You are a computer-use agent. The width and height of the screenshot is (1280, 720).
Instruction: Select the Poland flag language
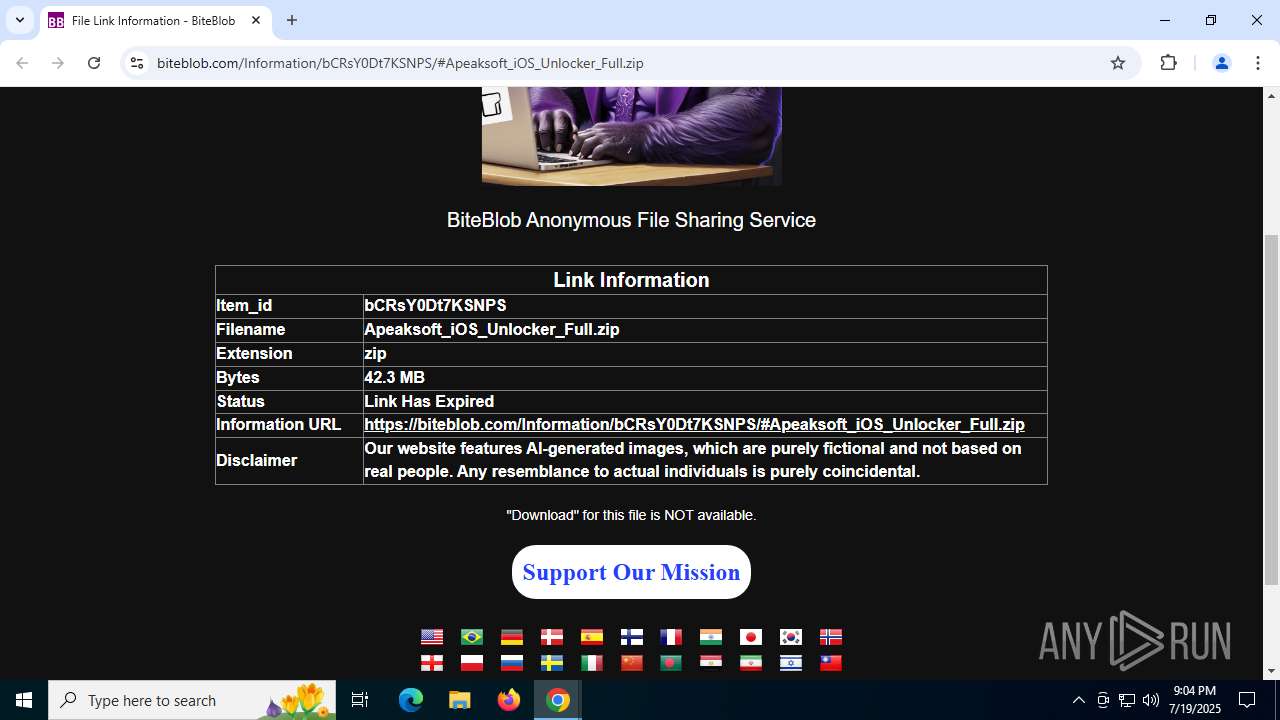click(472, 663)
